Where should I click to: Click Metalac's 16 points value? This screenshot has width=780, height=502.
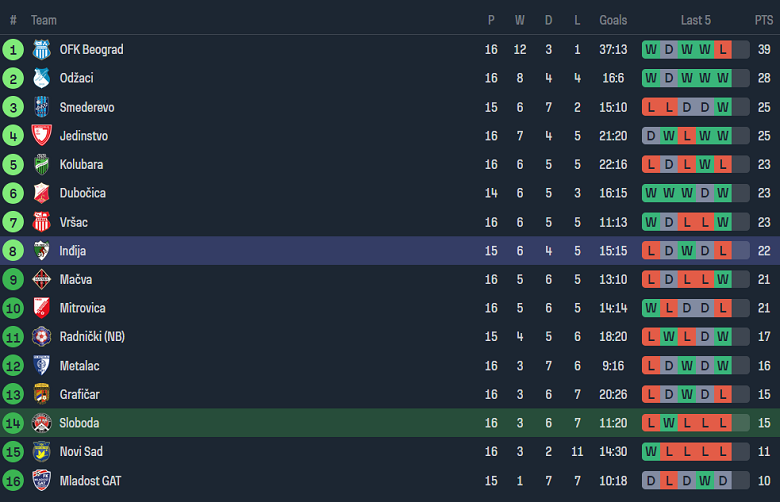point(763,366)
